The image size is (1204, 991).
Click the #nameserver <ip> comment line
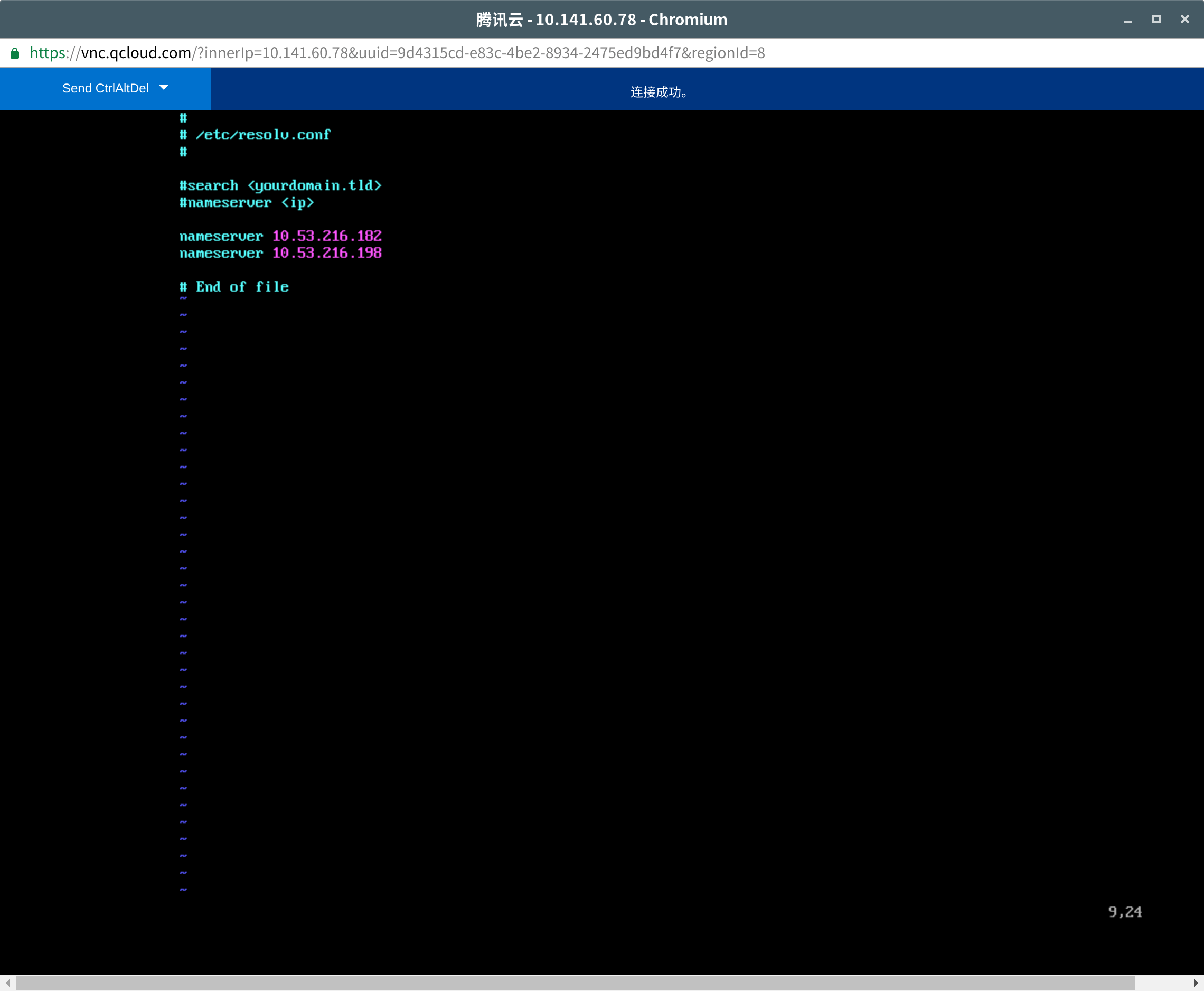[247, 203]
